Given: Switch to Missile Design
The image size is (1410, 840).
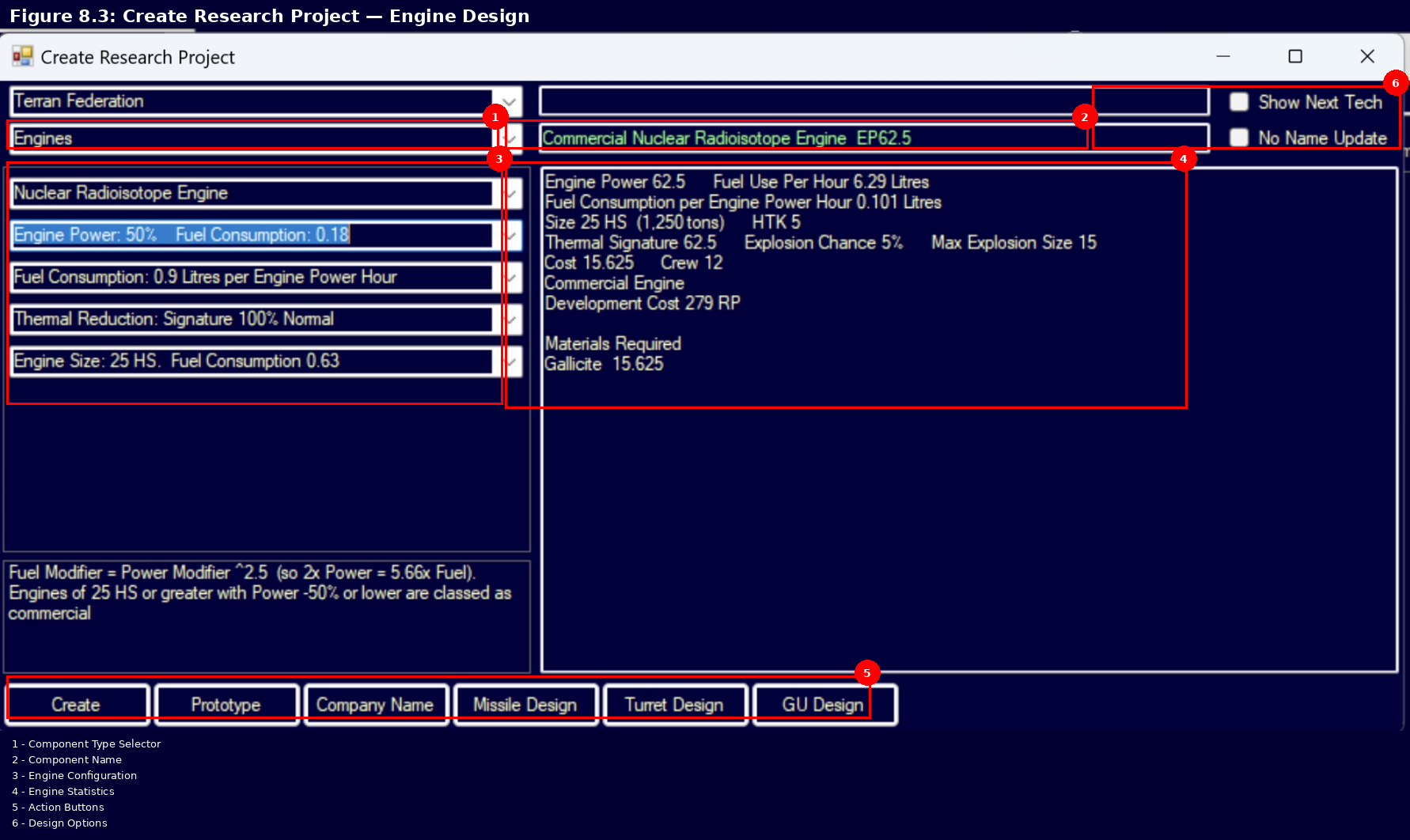Looking at the screenshot, I should coord(525,704).
